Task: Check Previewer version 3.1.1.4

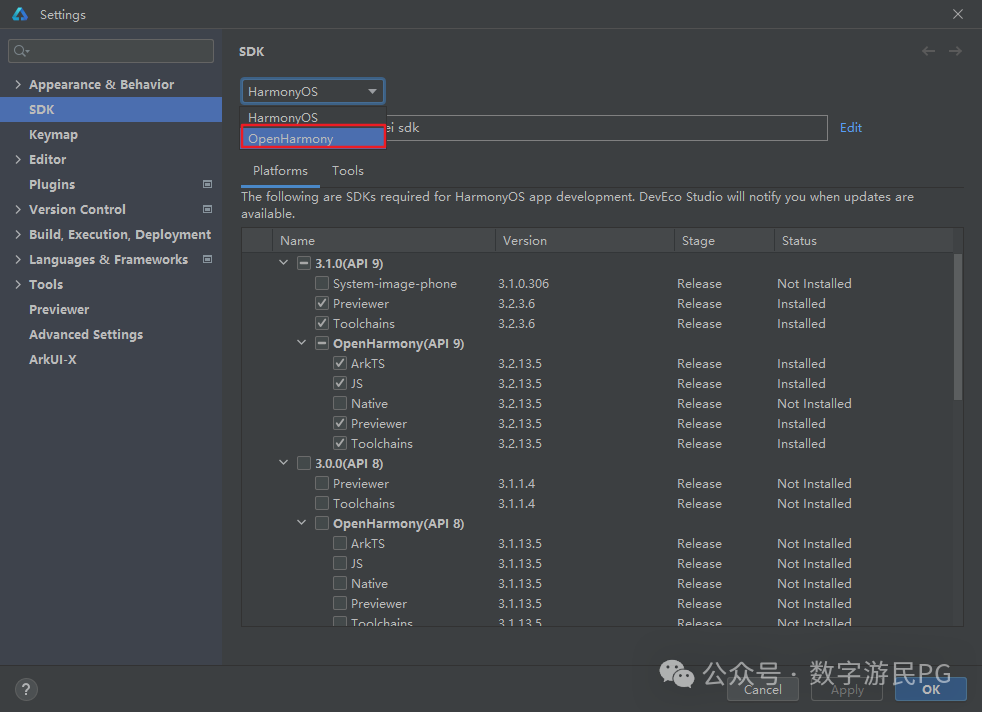Action: click(x=322, y=483)
